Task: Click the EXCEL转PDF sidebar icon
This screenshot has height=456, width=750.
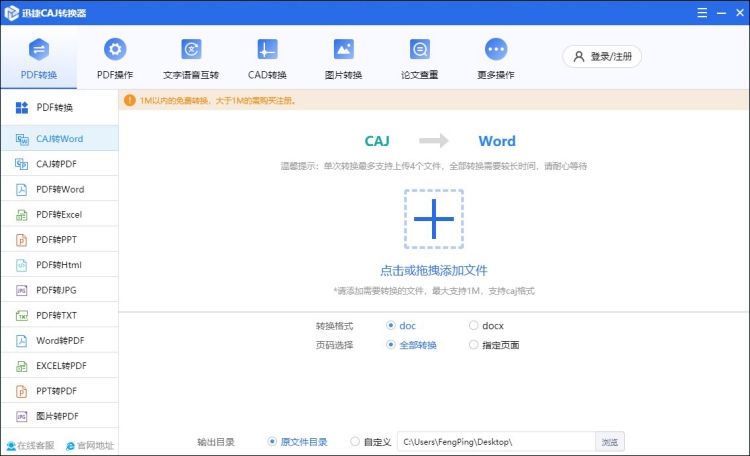Action: click(22, 366)
